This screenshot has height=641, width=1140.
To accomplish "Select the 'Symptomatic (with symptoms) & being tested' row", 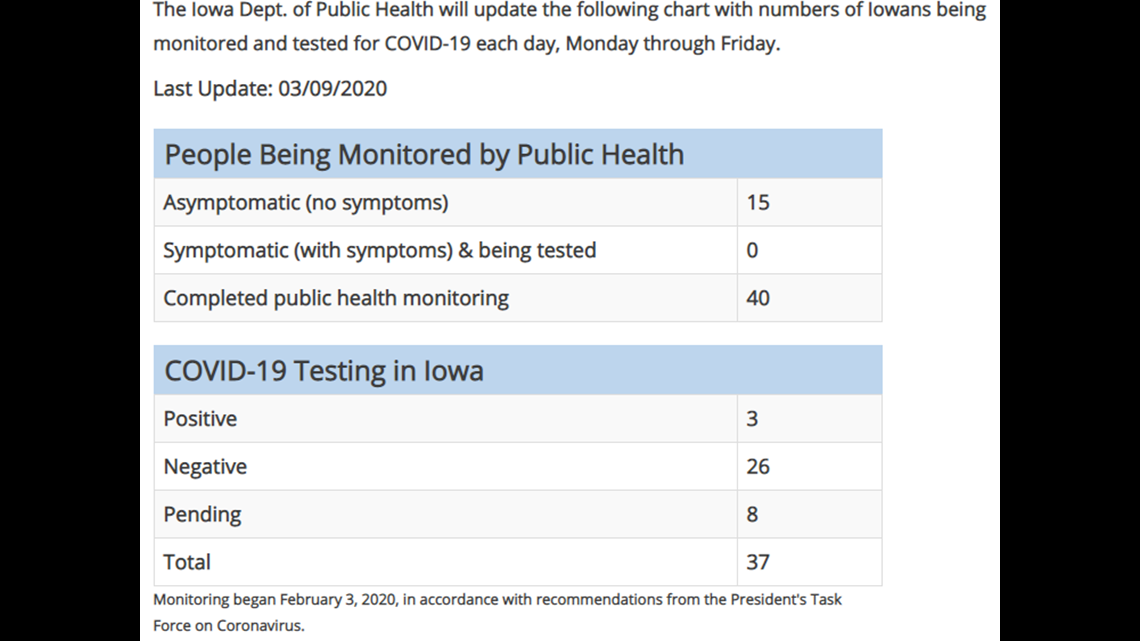I will coord(518,250).
